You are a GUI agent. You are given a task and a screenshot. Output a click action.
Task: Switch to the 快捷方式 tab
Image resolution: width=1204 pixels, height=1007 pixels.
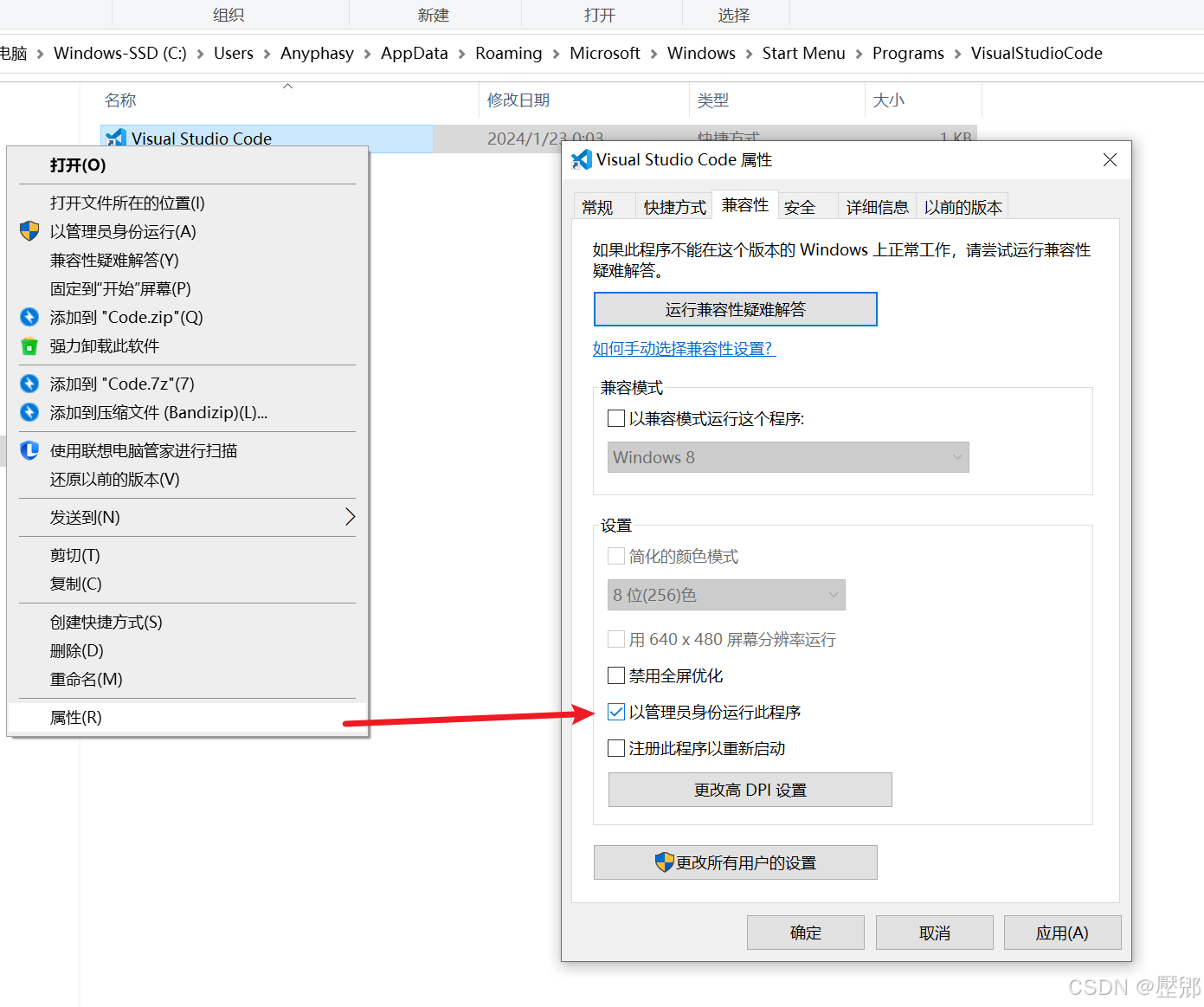(675, 207)
